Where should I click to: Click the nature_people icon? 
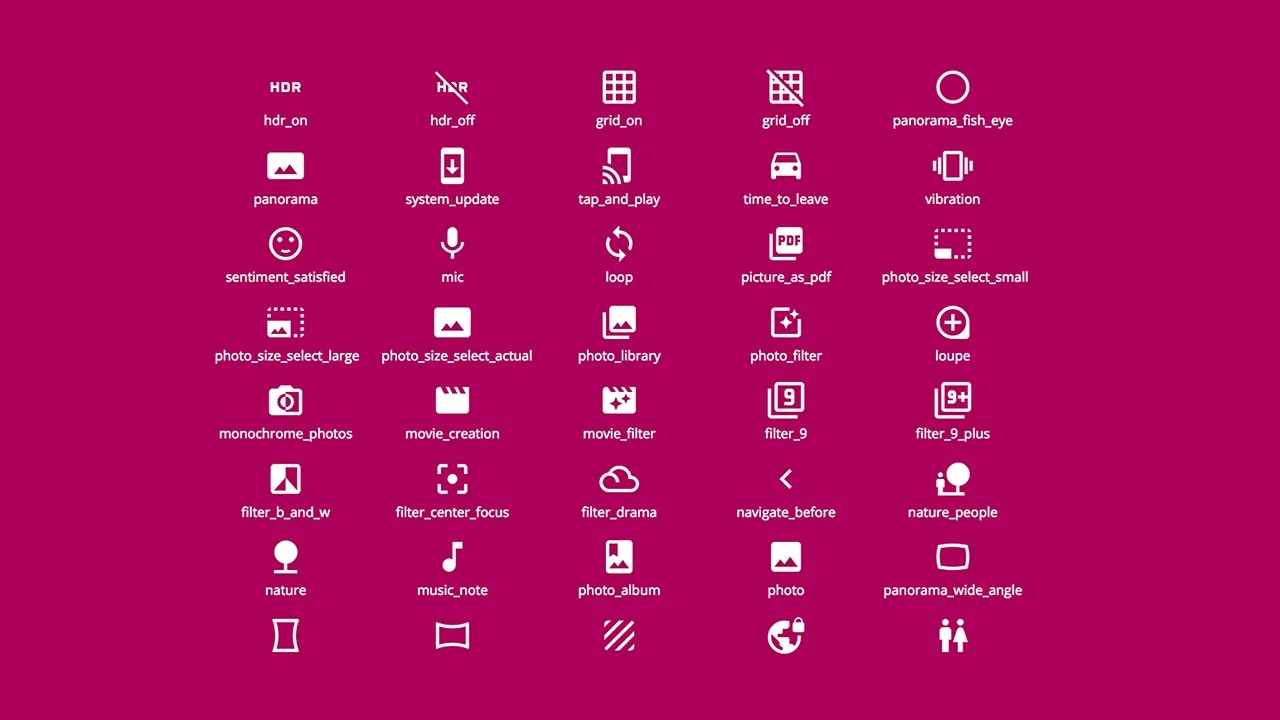coord(952,479)
